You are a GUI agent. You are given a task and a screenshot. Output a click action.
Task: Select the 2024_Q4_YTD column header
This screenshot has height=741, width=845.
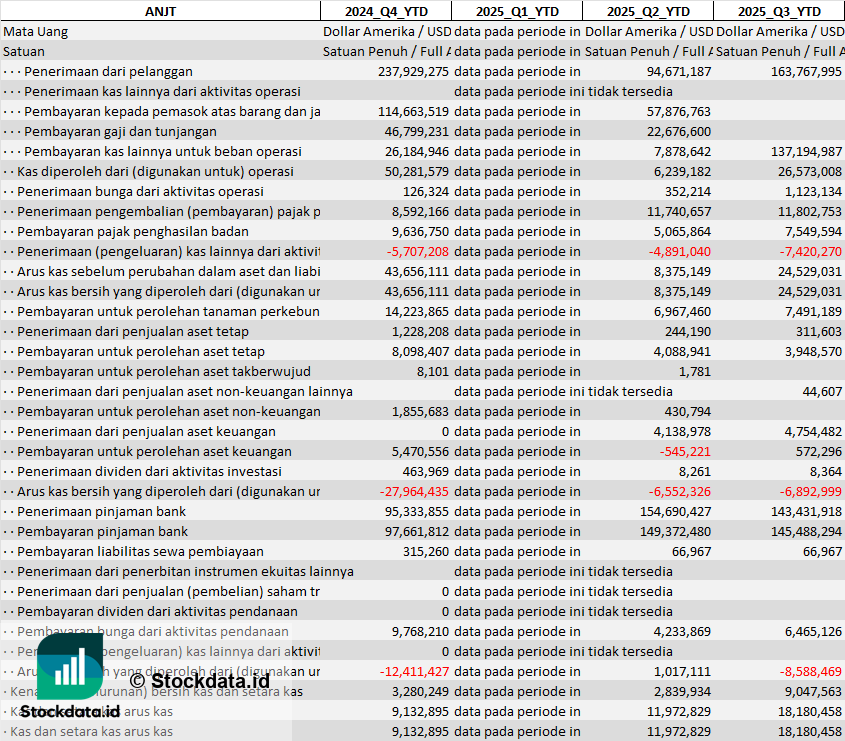click(x=385, y=11)
